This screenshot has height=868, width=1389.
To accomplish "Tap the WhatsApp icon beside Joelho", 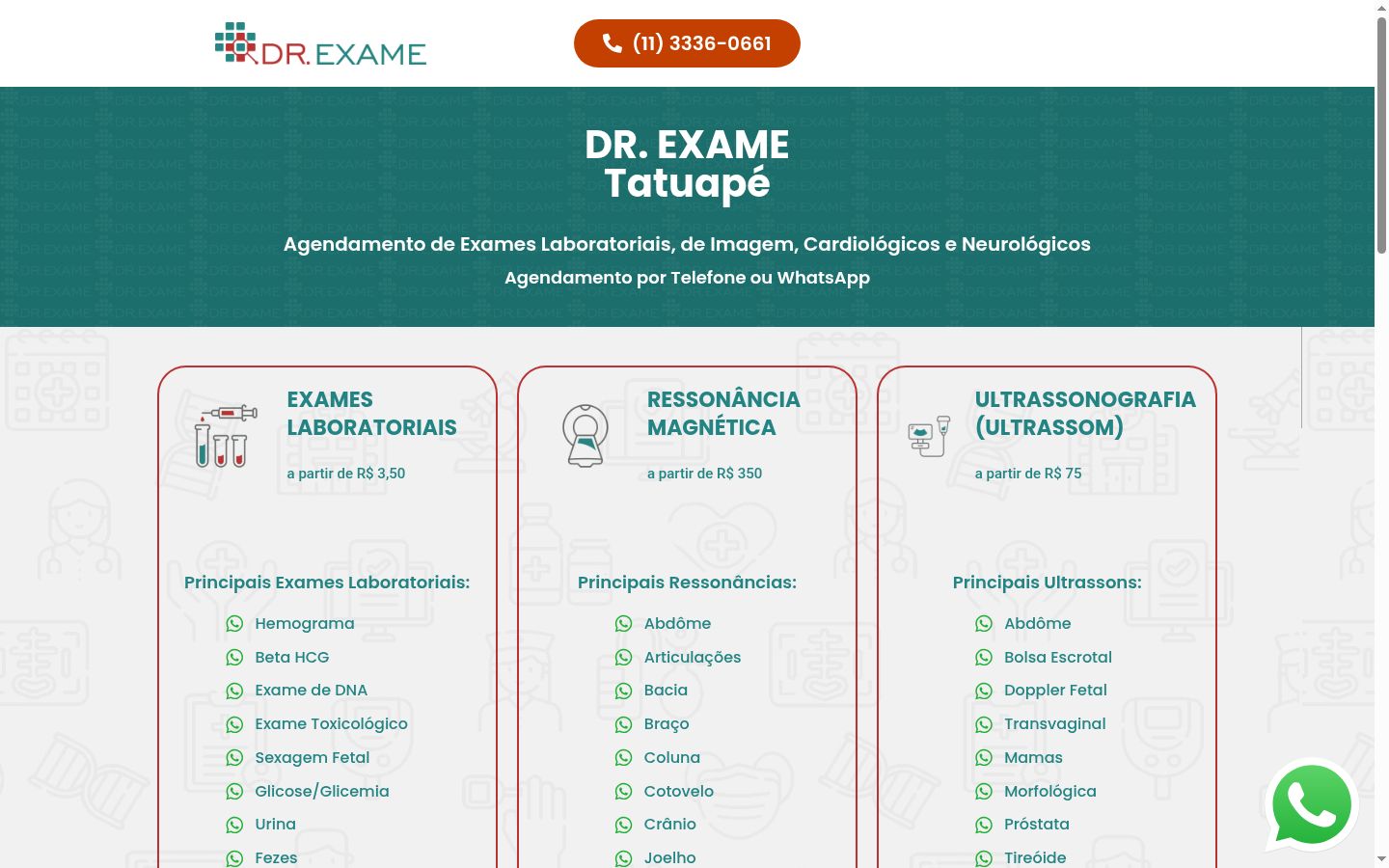I will click(x=624, y=858).
